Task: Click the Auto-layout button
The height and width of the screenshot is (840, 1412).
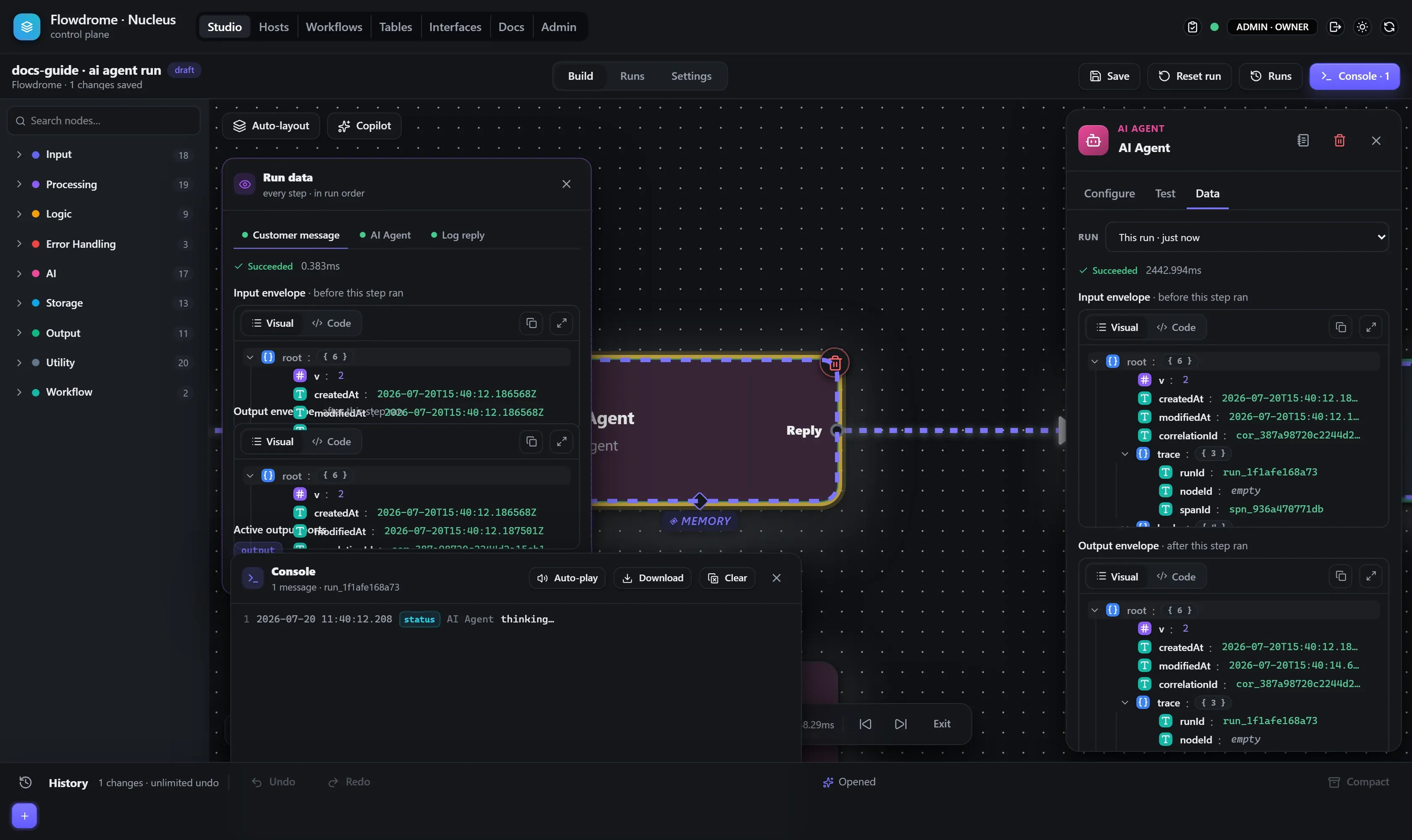Action: click(x=271, y=126)
